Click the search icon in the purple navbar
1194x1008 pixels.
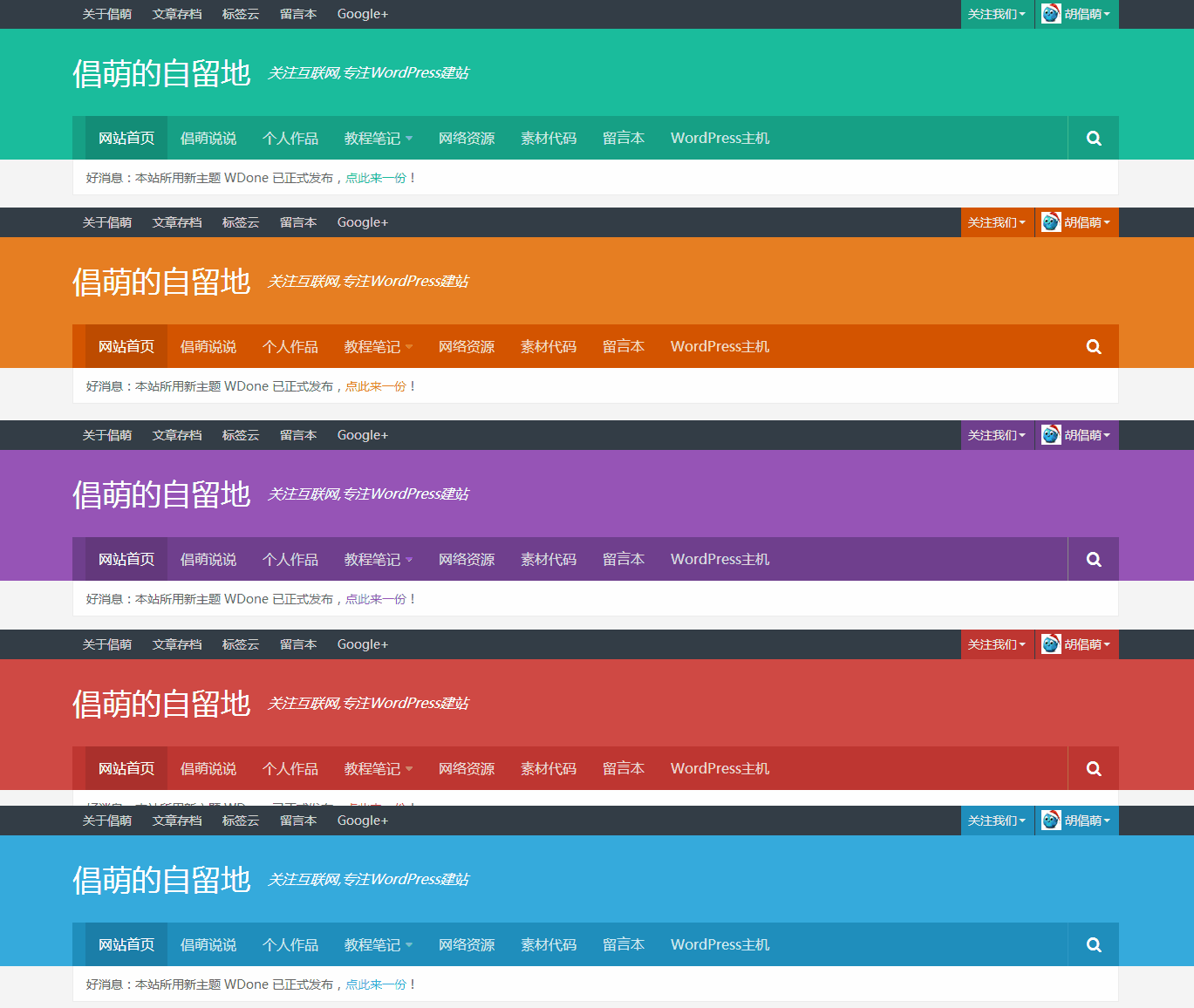point(1094,560)
